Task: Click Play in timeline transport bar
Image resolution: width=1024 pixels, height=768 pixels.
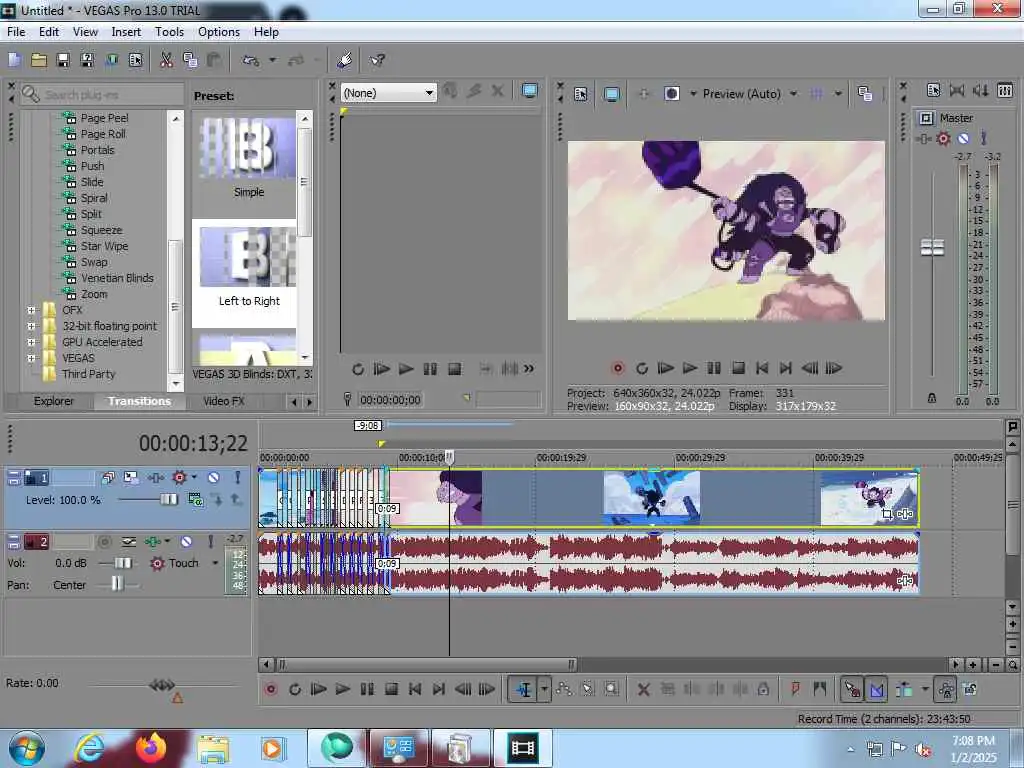Action: click(342, 689)
